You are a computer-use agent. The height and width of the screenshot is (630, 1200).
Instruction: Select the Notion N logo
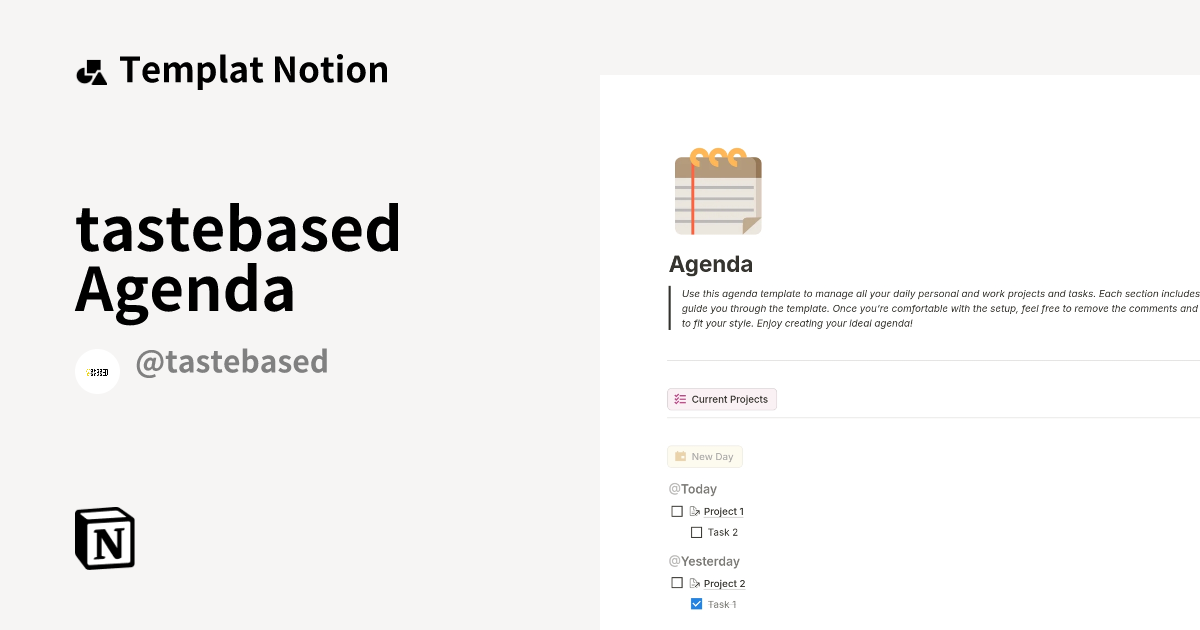point(103,538)
